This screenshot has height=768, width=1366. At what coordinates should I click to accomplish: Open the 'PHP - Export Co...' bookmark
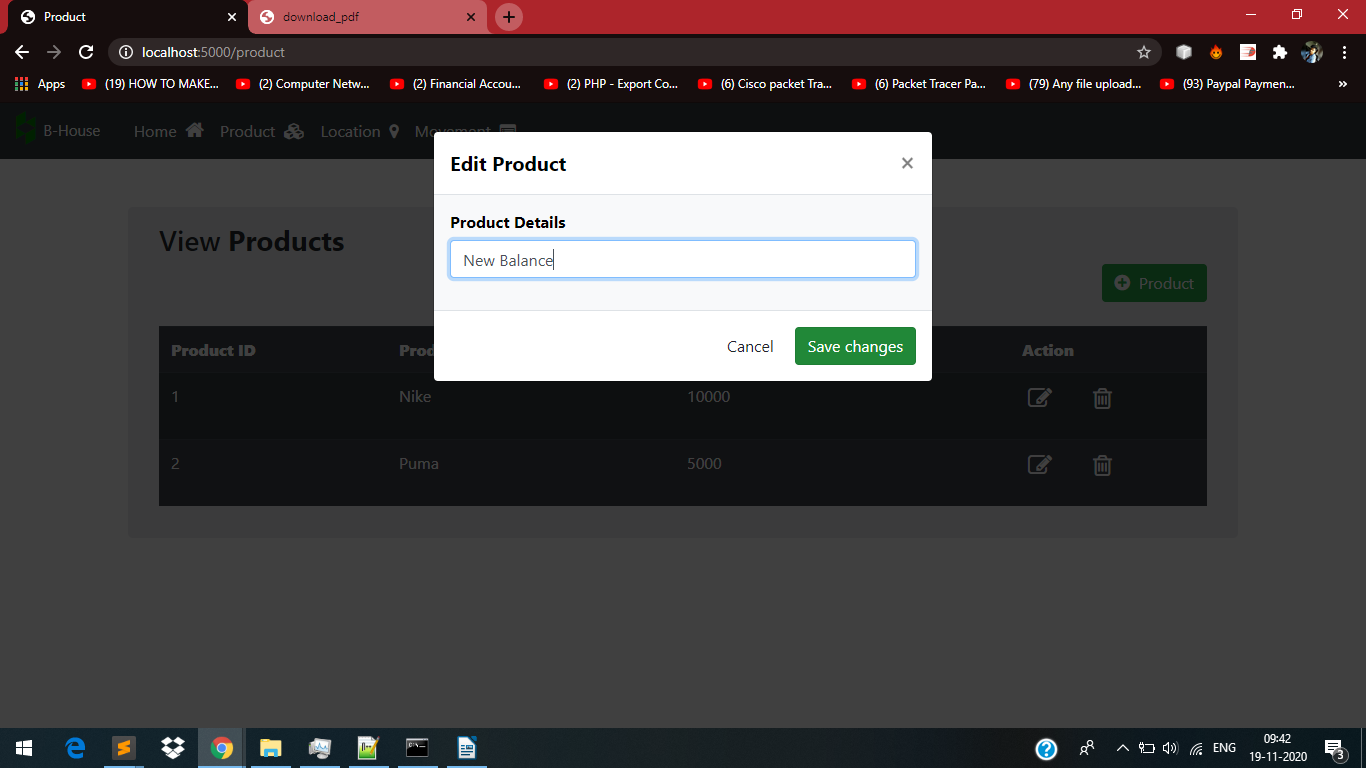611,84
